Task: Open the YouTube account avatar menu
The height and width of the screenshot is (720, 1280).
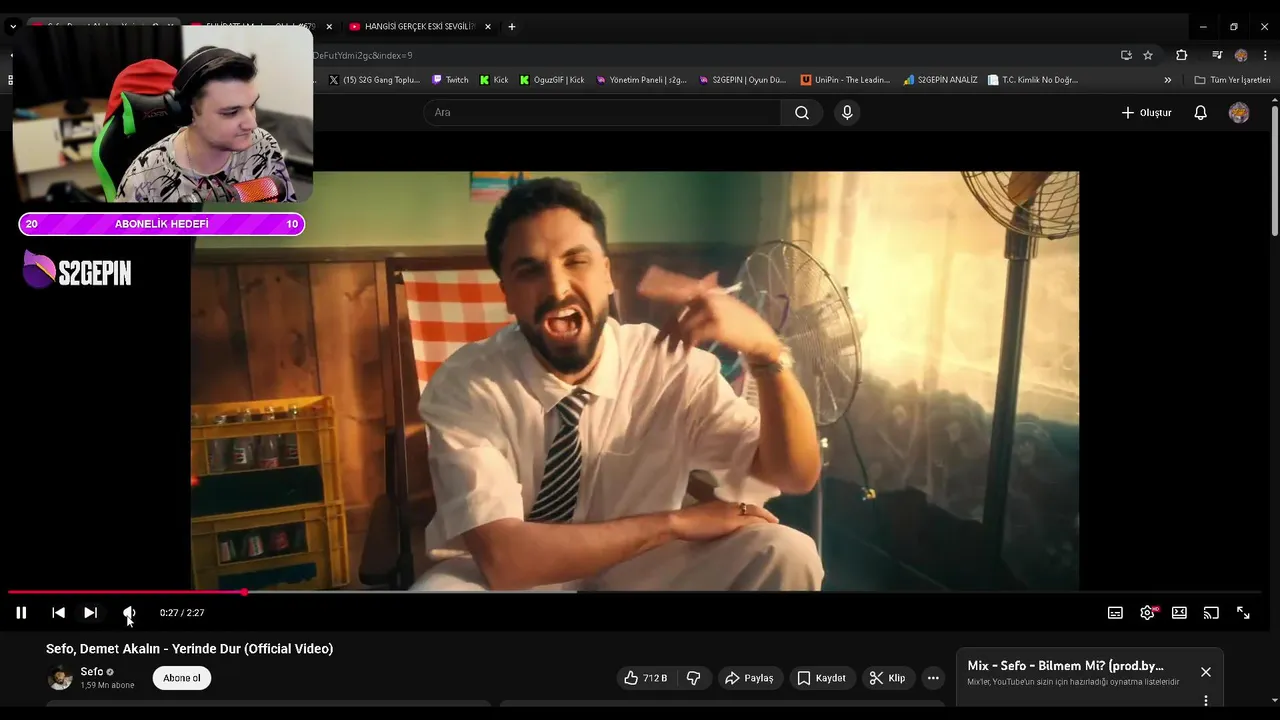Action: [x=1239, y=113]
